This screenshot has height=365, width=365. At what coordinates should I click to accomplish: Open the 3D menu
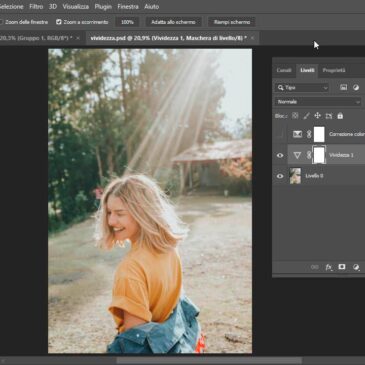click(53, 7)
